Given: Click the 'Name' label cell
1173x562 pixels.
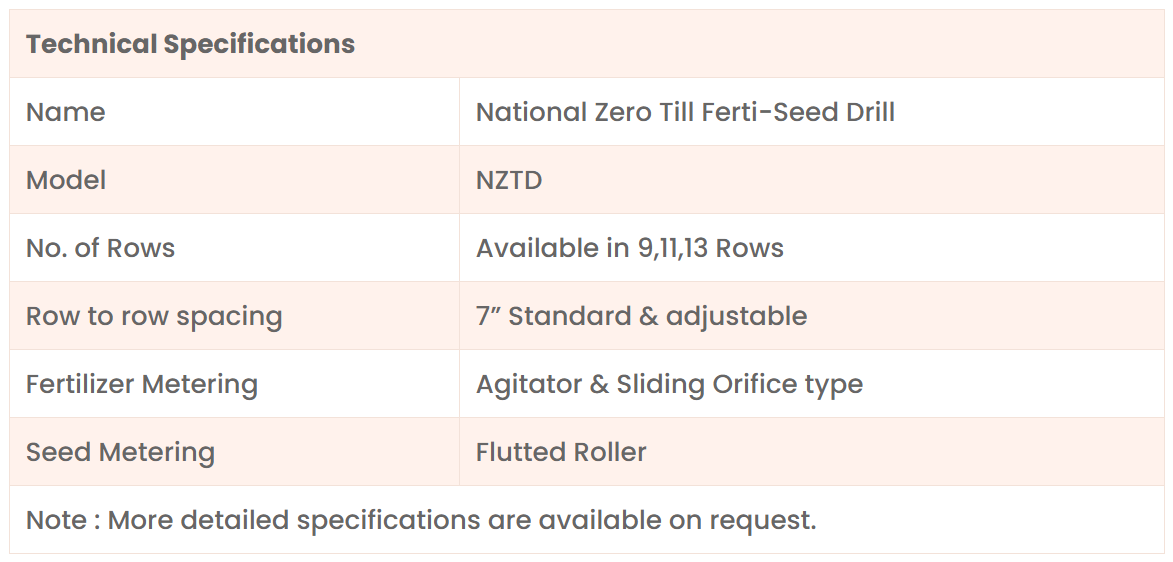Looking at the screenshot, I should point(66,112).
